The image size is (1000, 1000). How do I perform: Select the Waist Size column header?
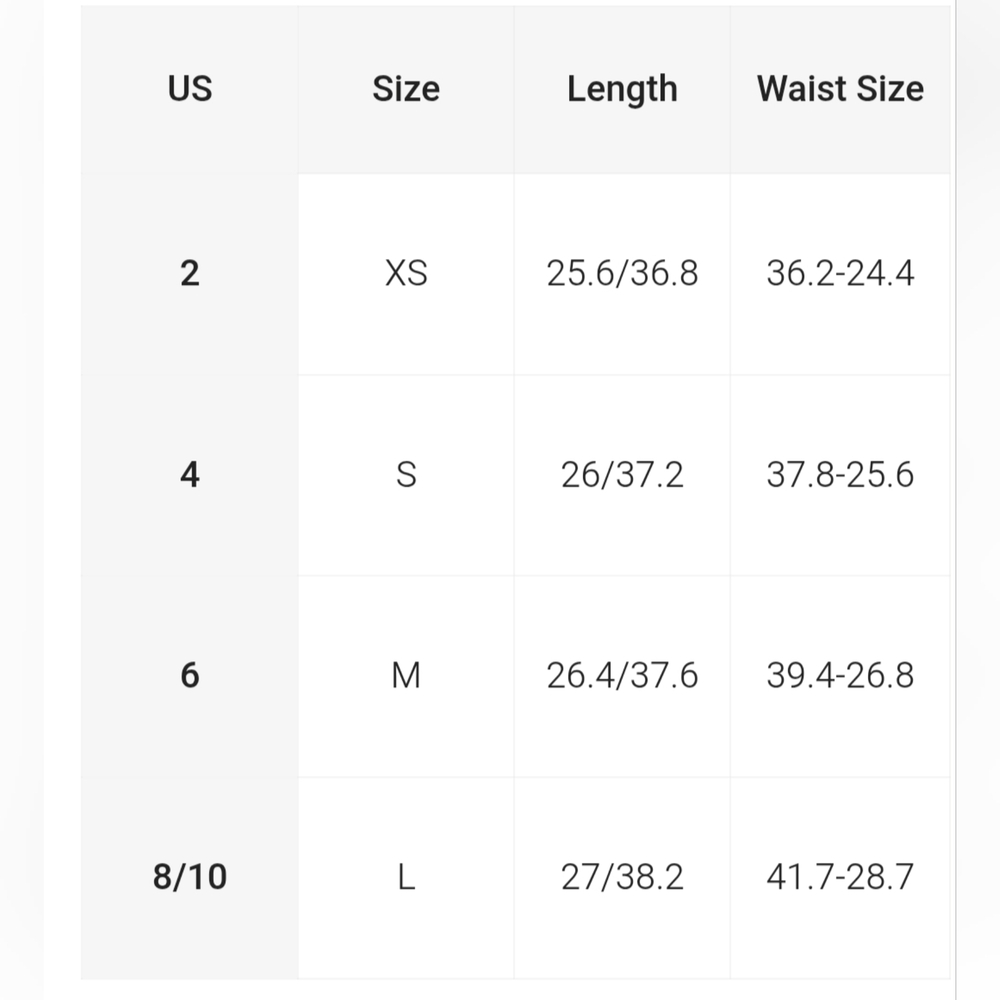[x=840, y=89]
